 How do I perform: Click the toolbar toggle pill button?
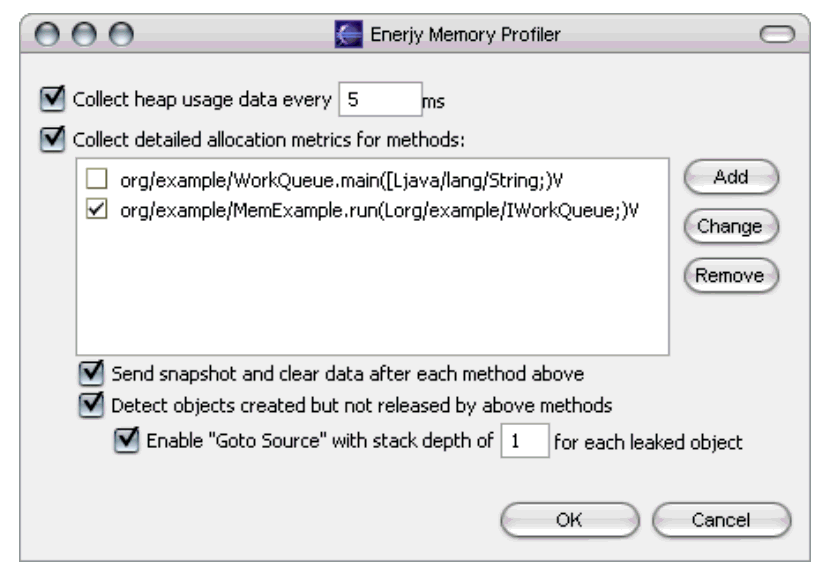(x=776, y=36)
